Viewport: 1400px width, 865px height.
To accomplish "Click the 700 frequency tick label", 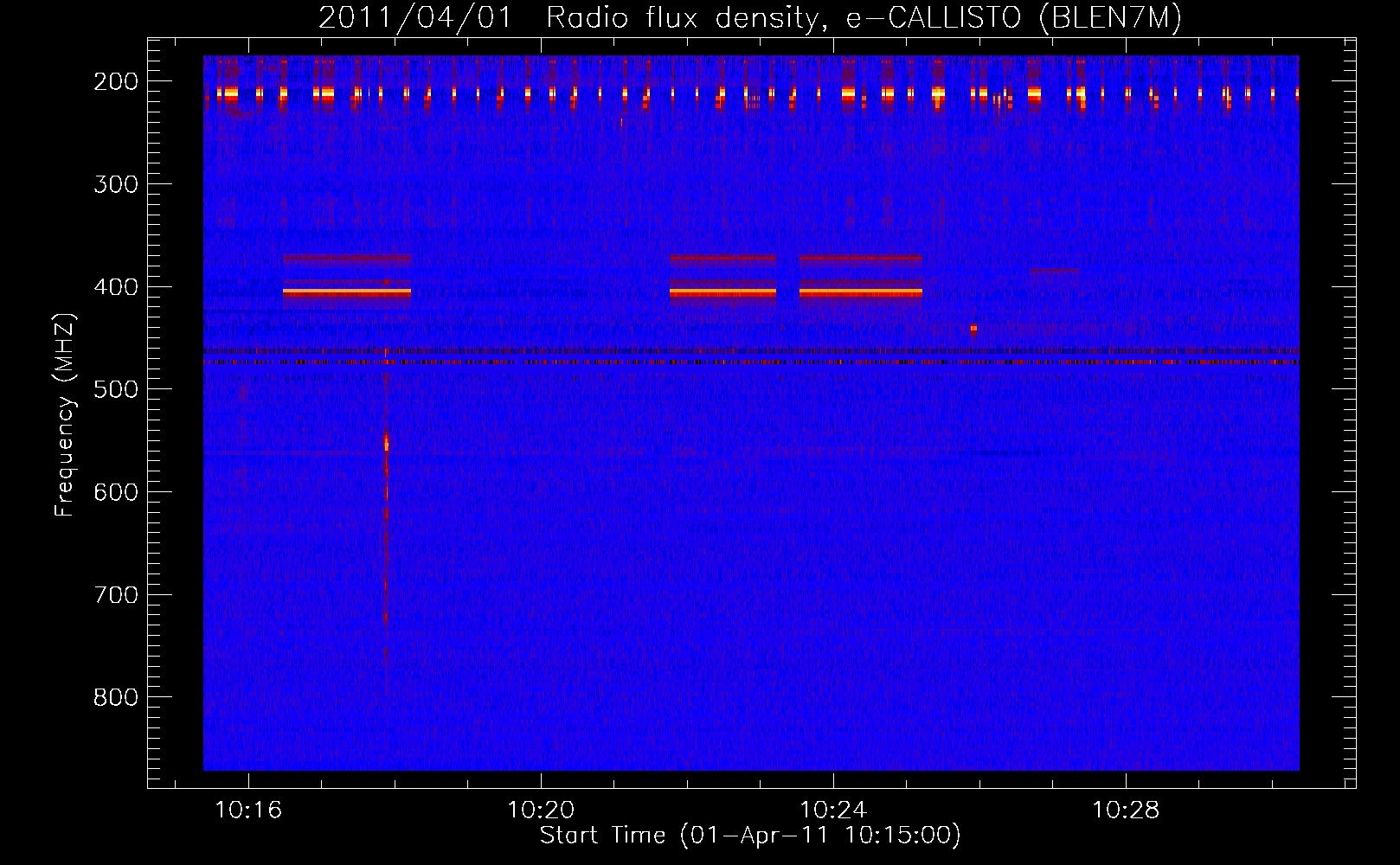I will point(116,595).
